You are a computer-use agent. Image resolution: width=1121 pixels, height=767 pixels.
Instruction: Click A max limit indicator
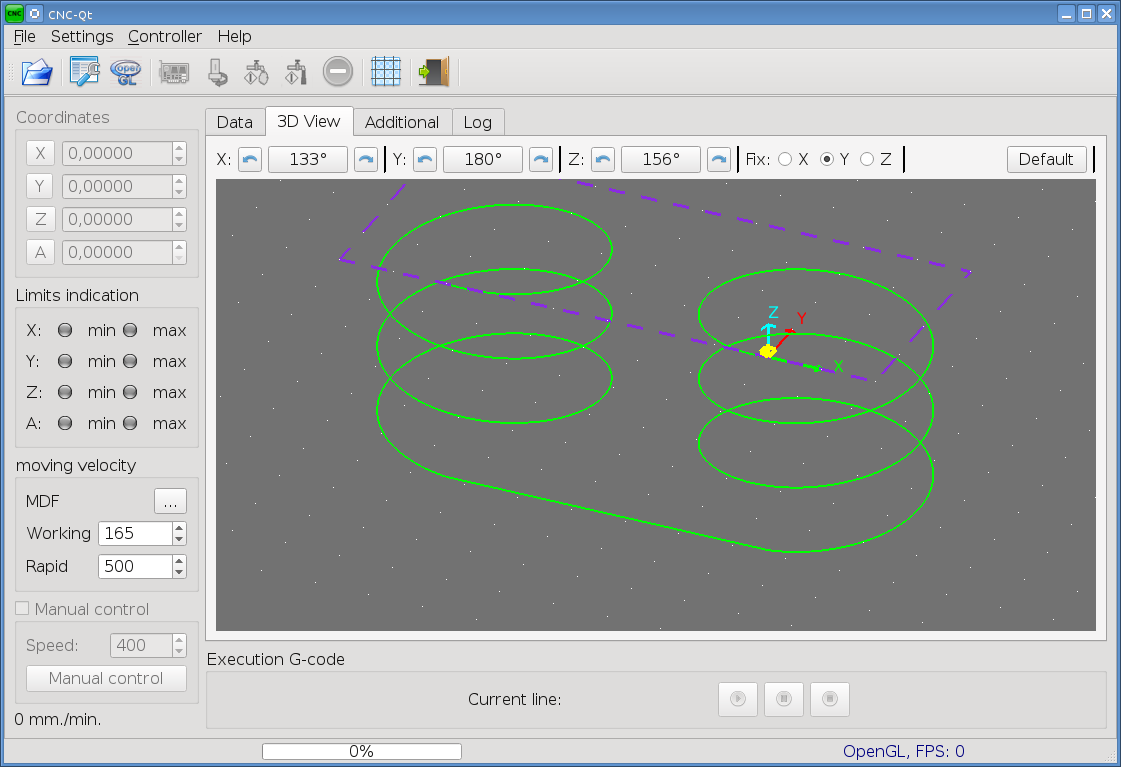click(x=130, y=423)
